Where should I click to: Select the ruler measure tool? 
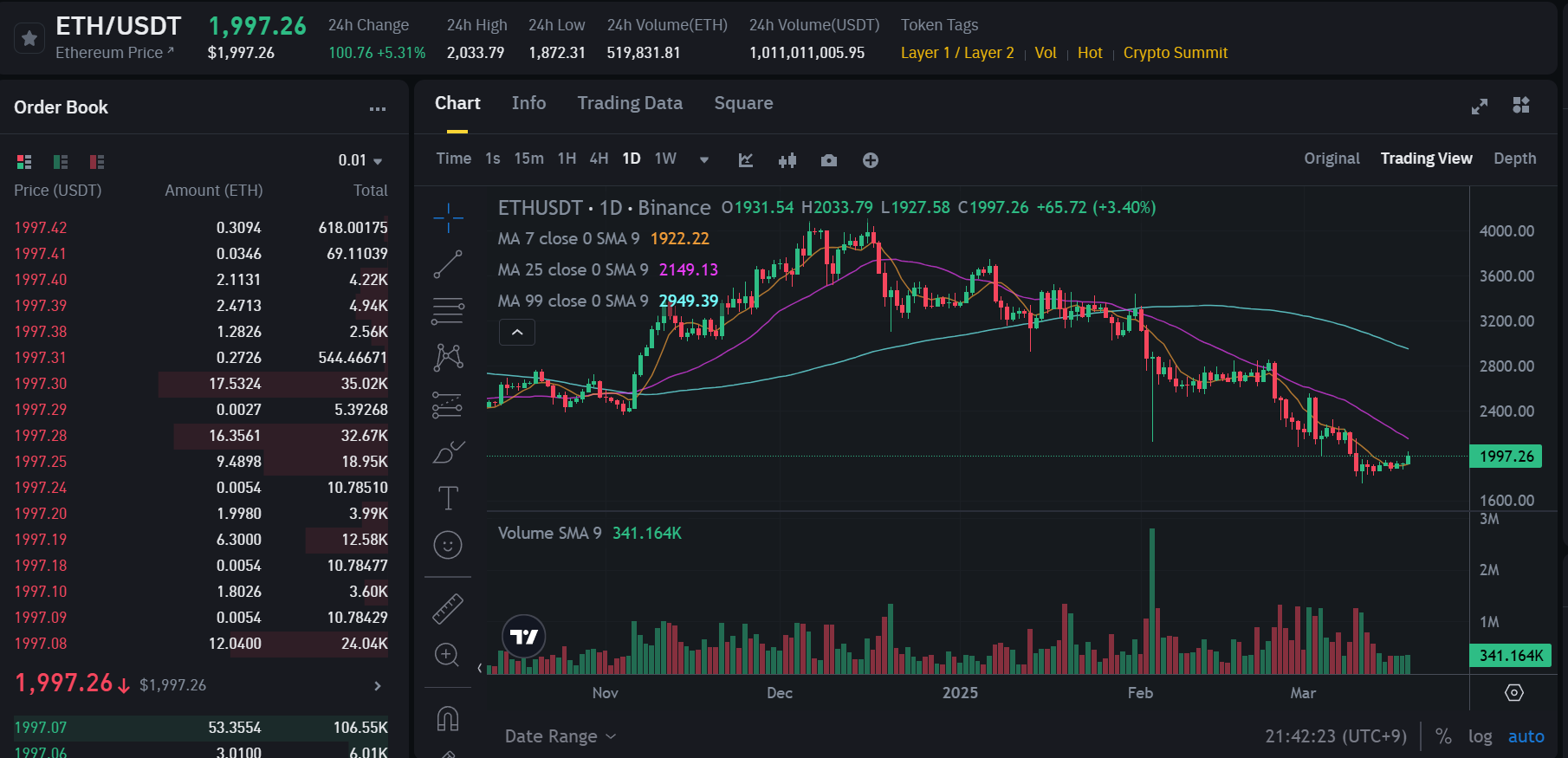448,609
